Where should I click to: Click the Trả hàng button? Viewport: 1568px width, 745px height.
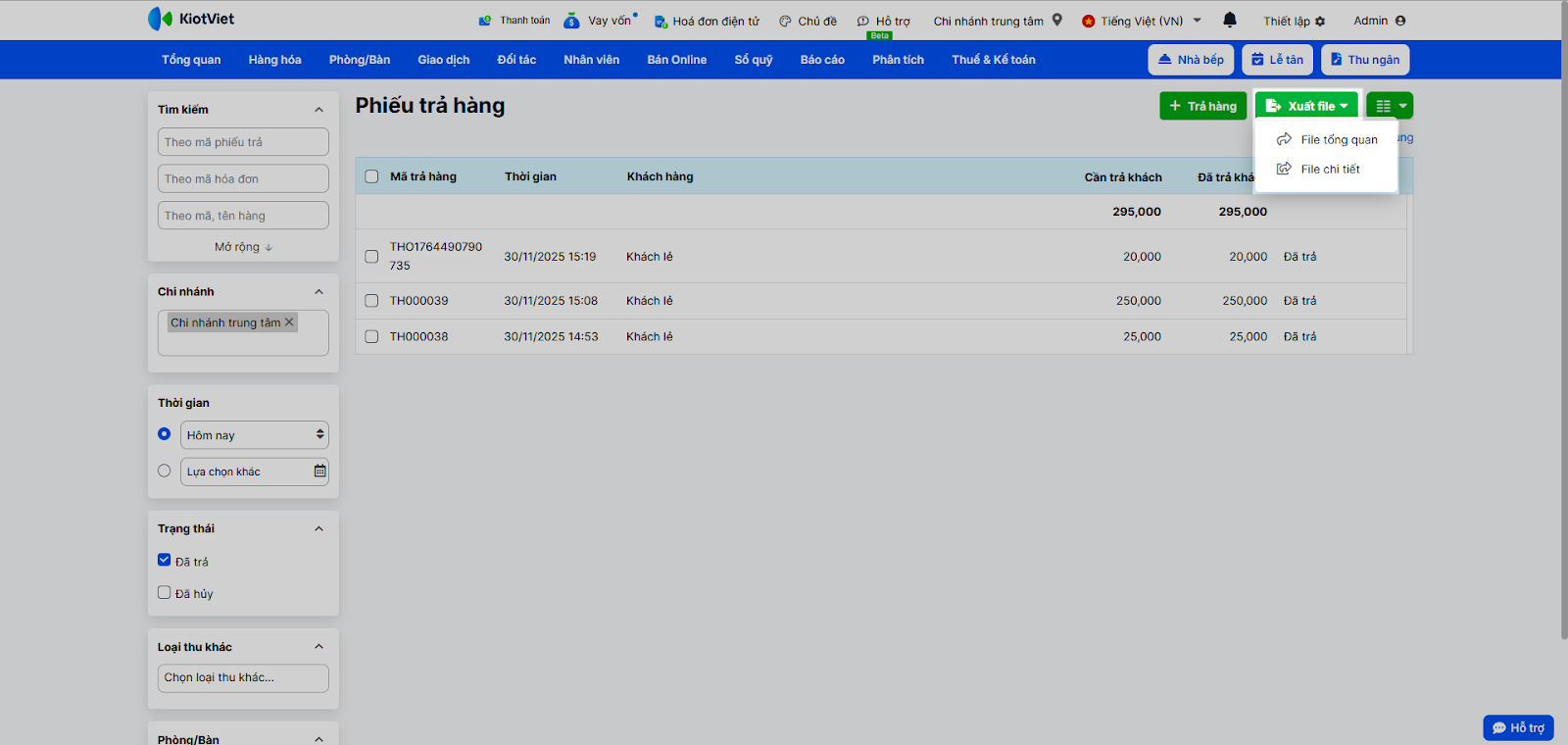click(x=1203, y=106)
